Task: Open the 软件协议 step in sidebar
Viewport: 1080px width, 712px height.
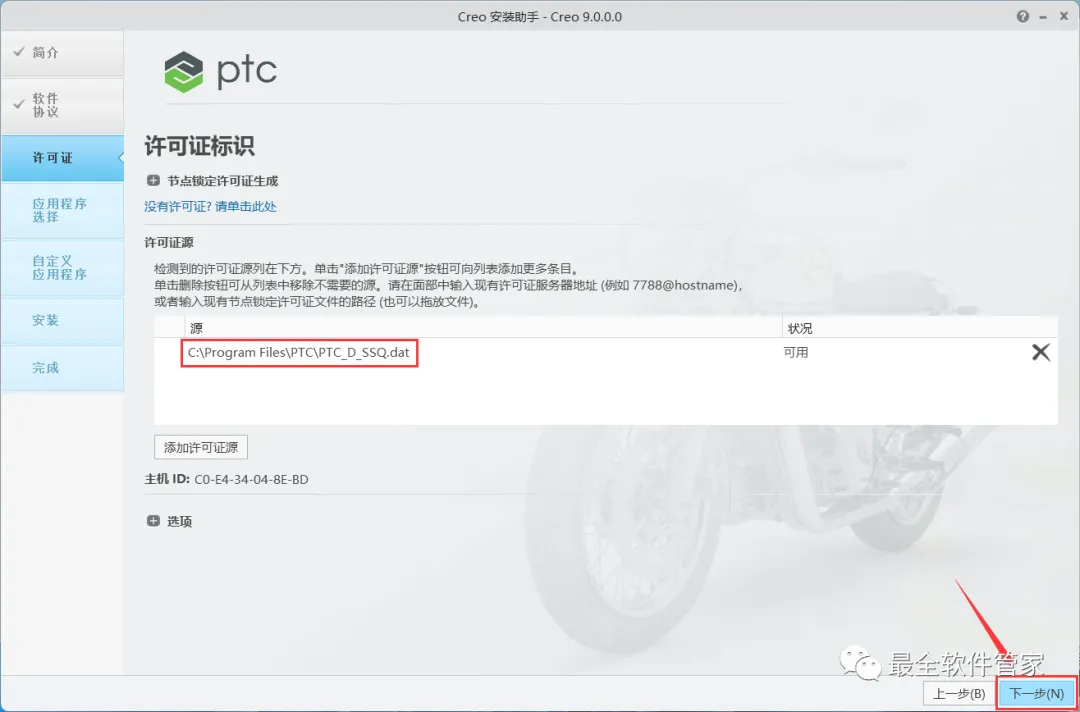Action: click(x=62, y=105)
